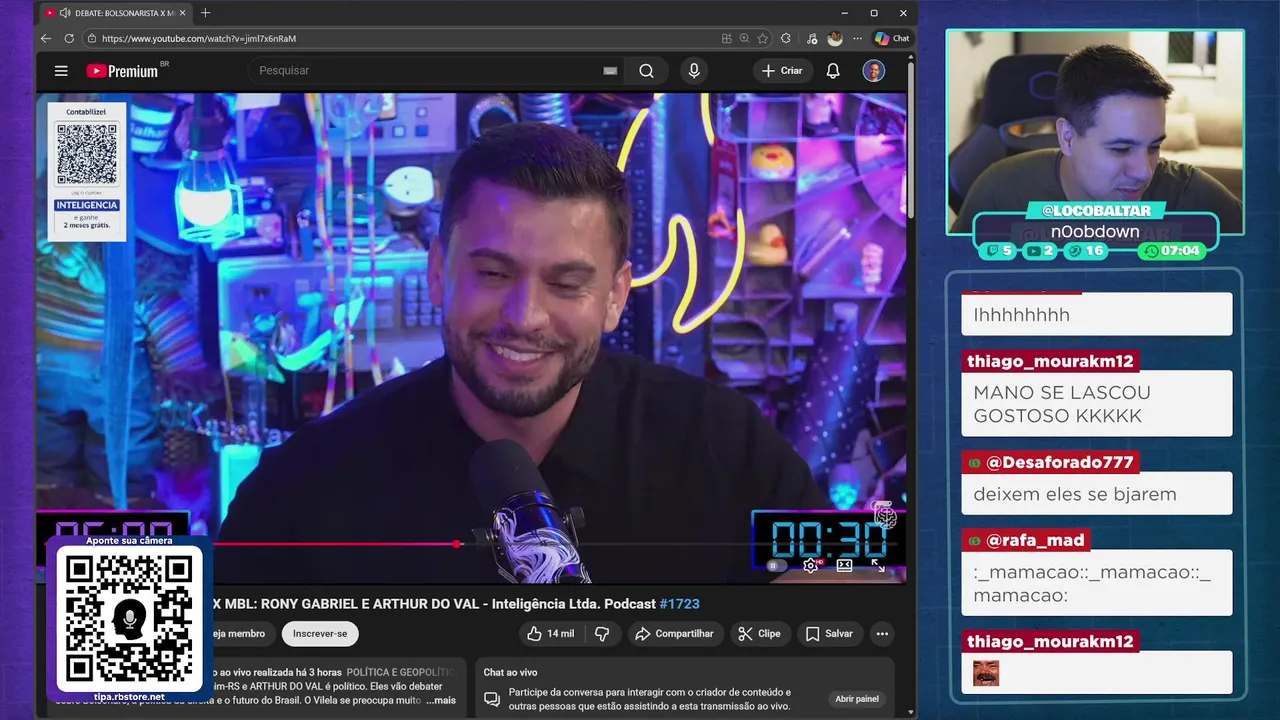Click the YouTube URL address bar
The image size is (1280, 720).
click(x=400, y=38)
